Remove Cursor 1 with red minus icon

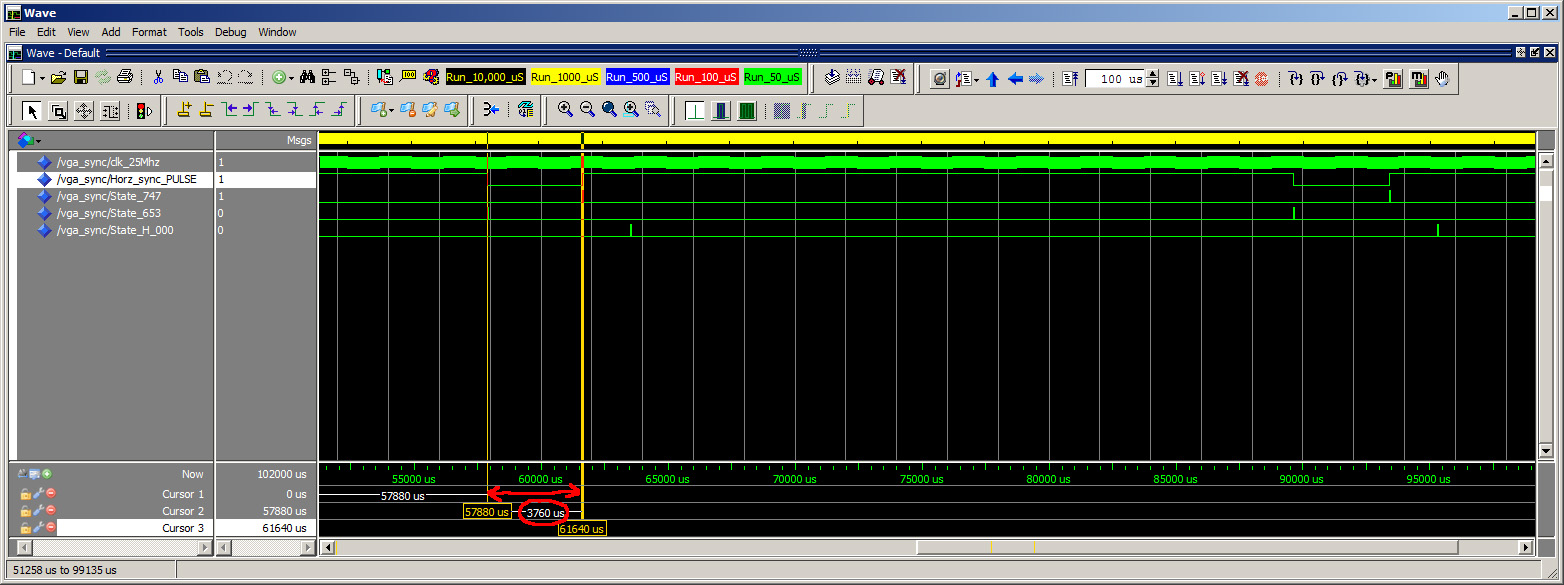[x=50, y=494]
